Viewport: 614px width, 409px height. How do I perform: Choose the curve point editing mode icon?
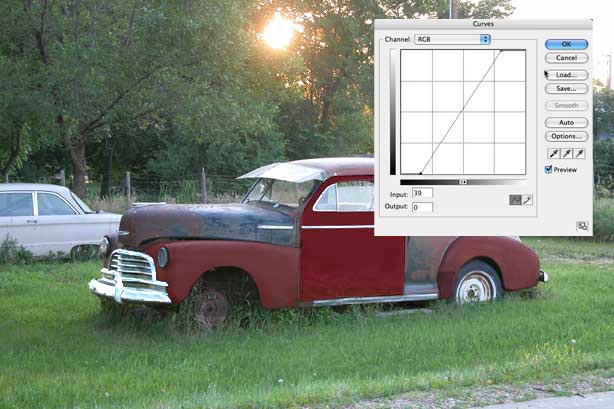(x=515, y=200)
